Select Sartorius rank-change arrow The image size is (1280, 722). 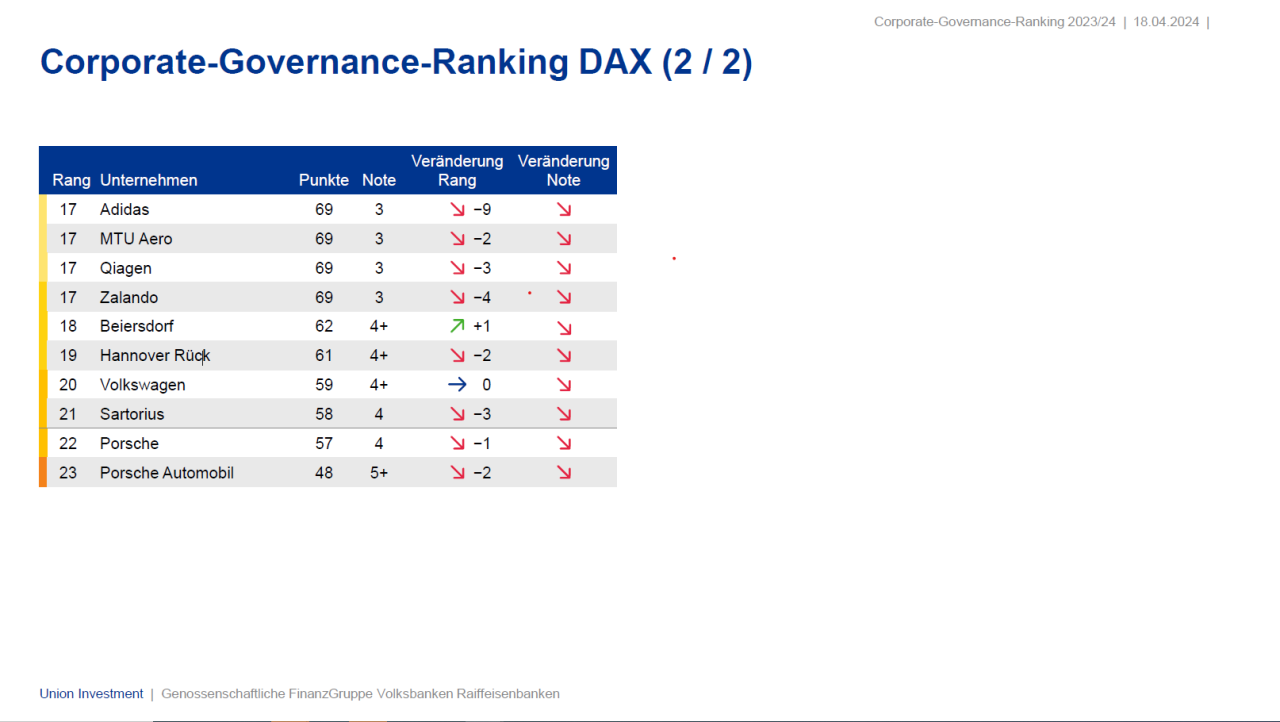(456, 413)
